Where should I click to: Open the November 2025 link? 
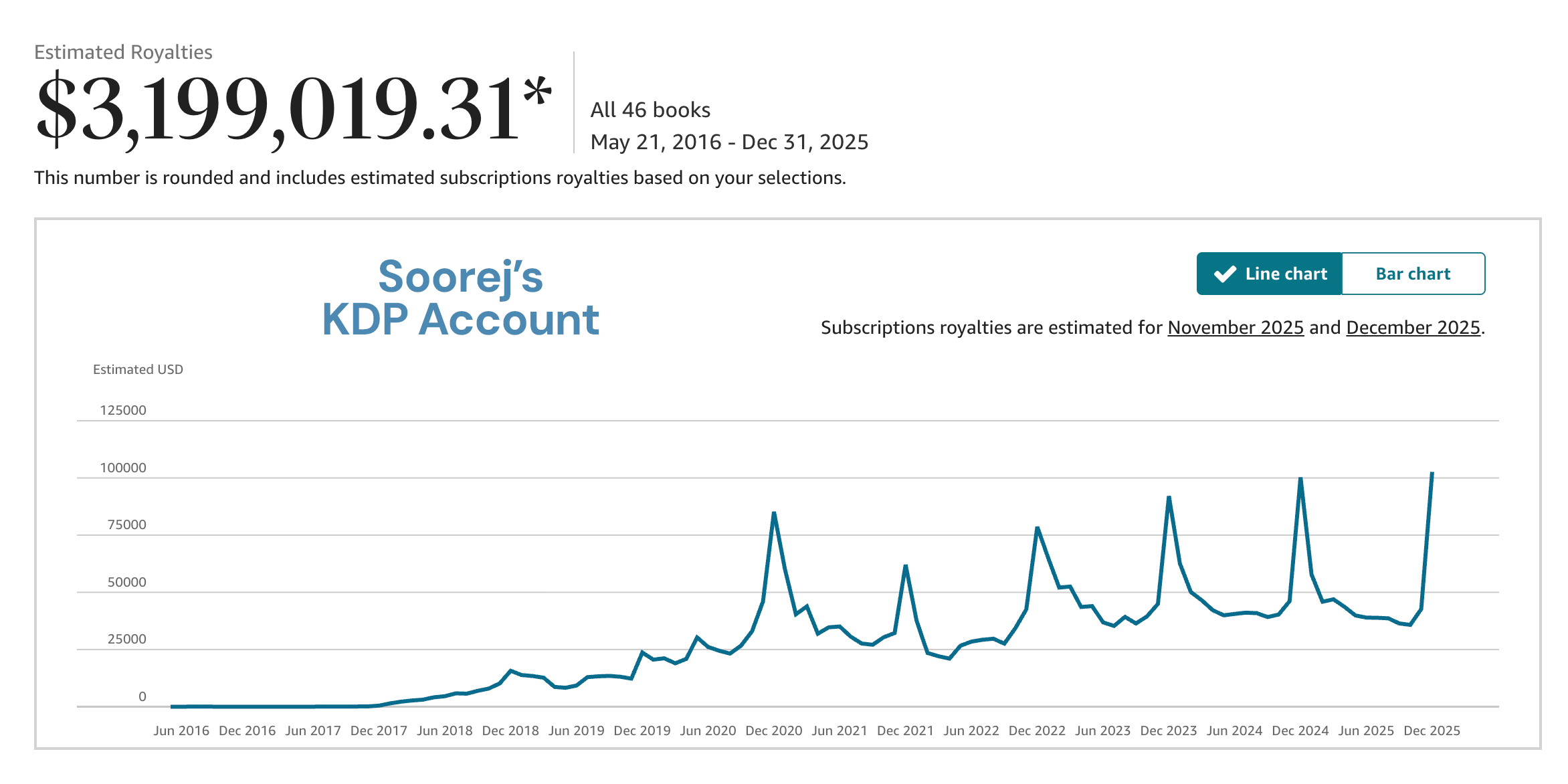(x=1236, y=328)
